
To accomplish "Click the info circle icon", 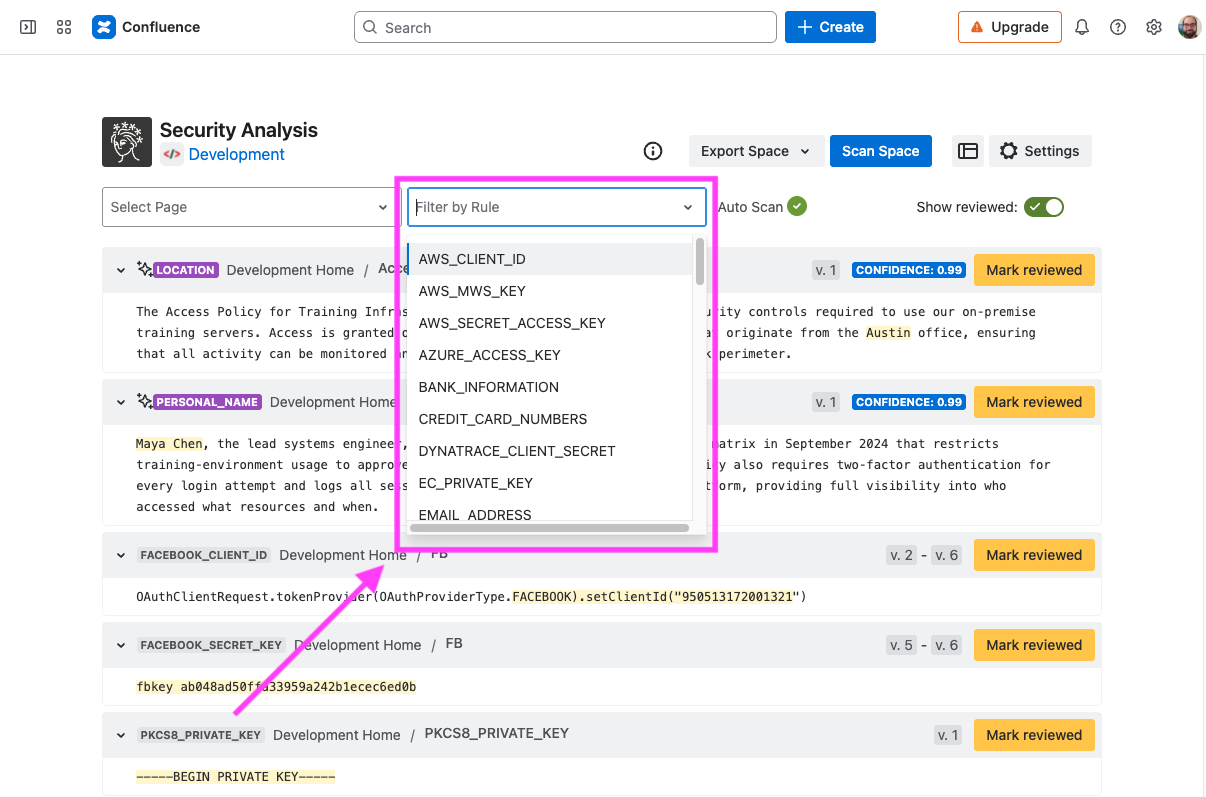I will tap(653, 151).
